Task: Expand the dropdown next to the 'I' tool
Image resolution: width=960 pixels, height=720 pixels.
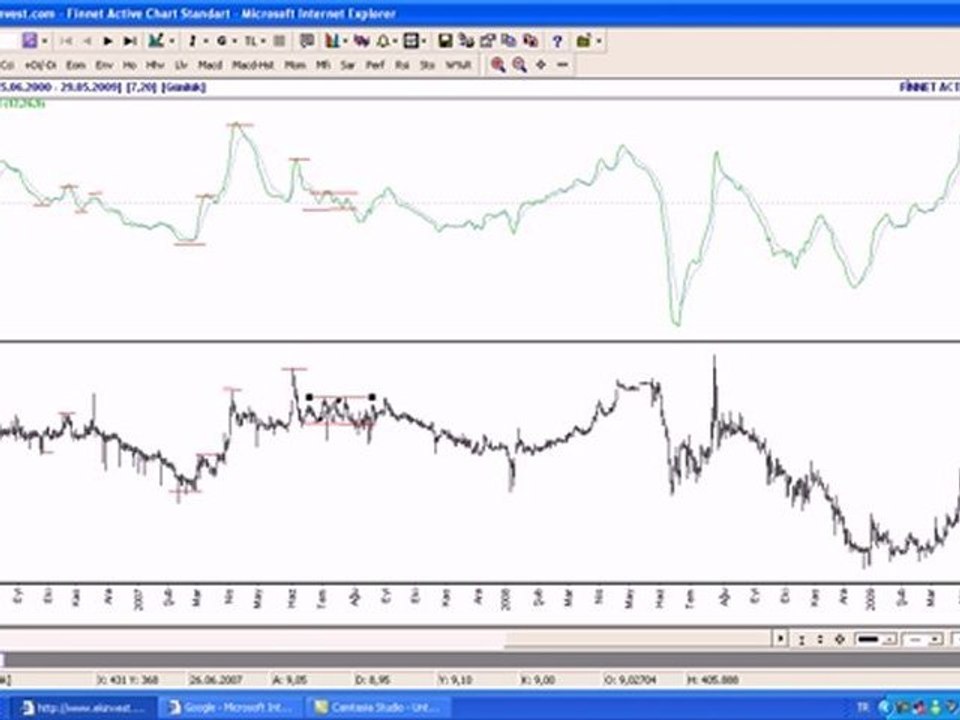Action: pos(206,41)
